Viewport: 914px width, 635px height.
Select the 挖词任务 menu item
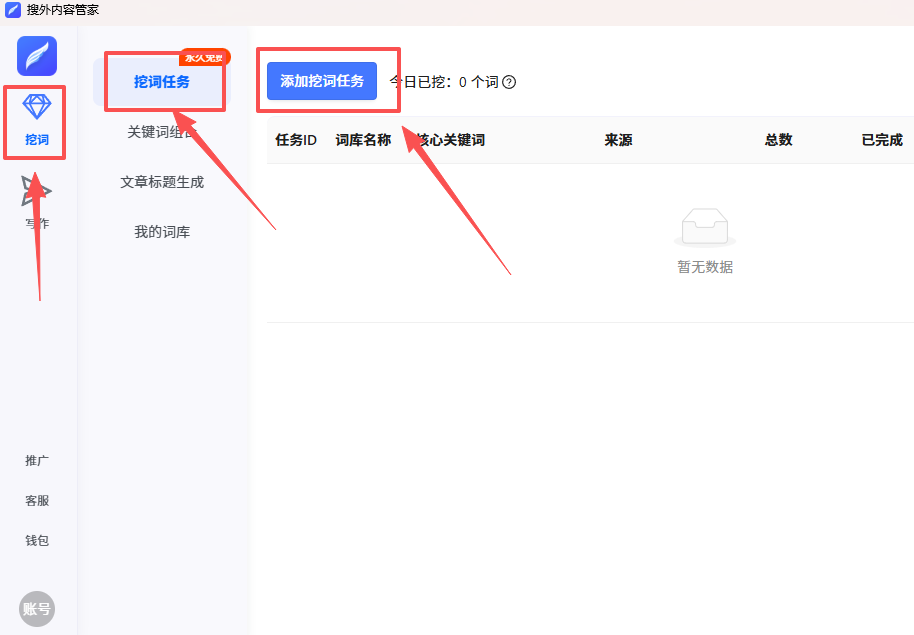point(162,82)
